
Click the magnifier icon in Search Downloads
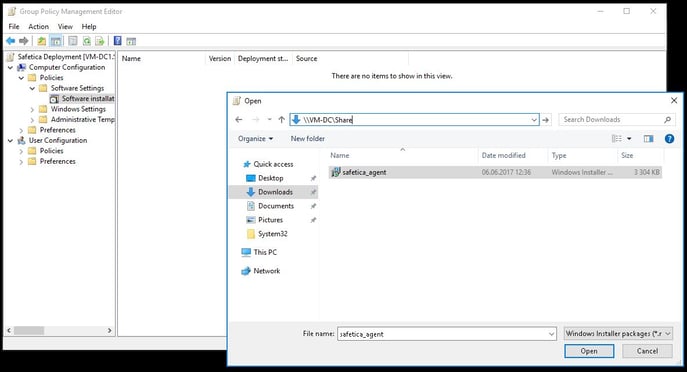click(x=667, y=120)
